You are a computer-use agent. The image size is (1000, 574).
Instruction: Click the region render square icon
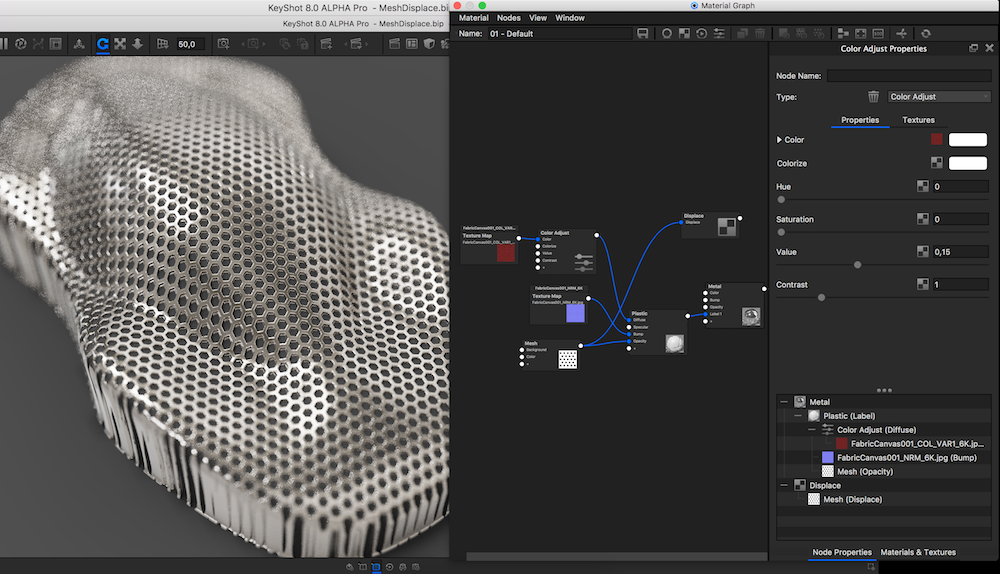click(56, 44)
